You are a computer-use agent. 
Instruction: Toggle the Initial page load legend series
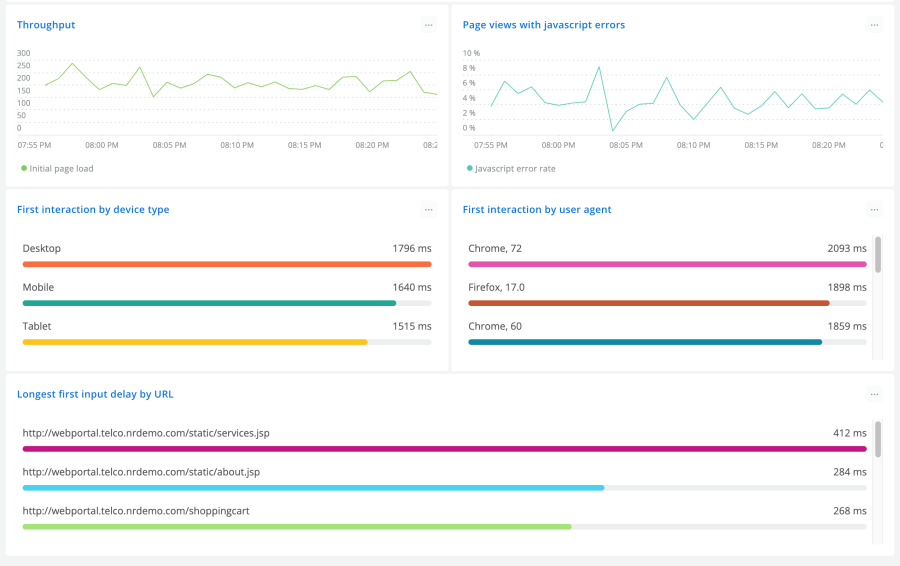pyautogui.click(x=57, y=169)
